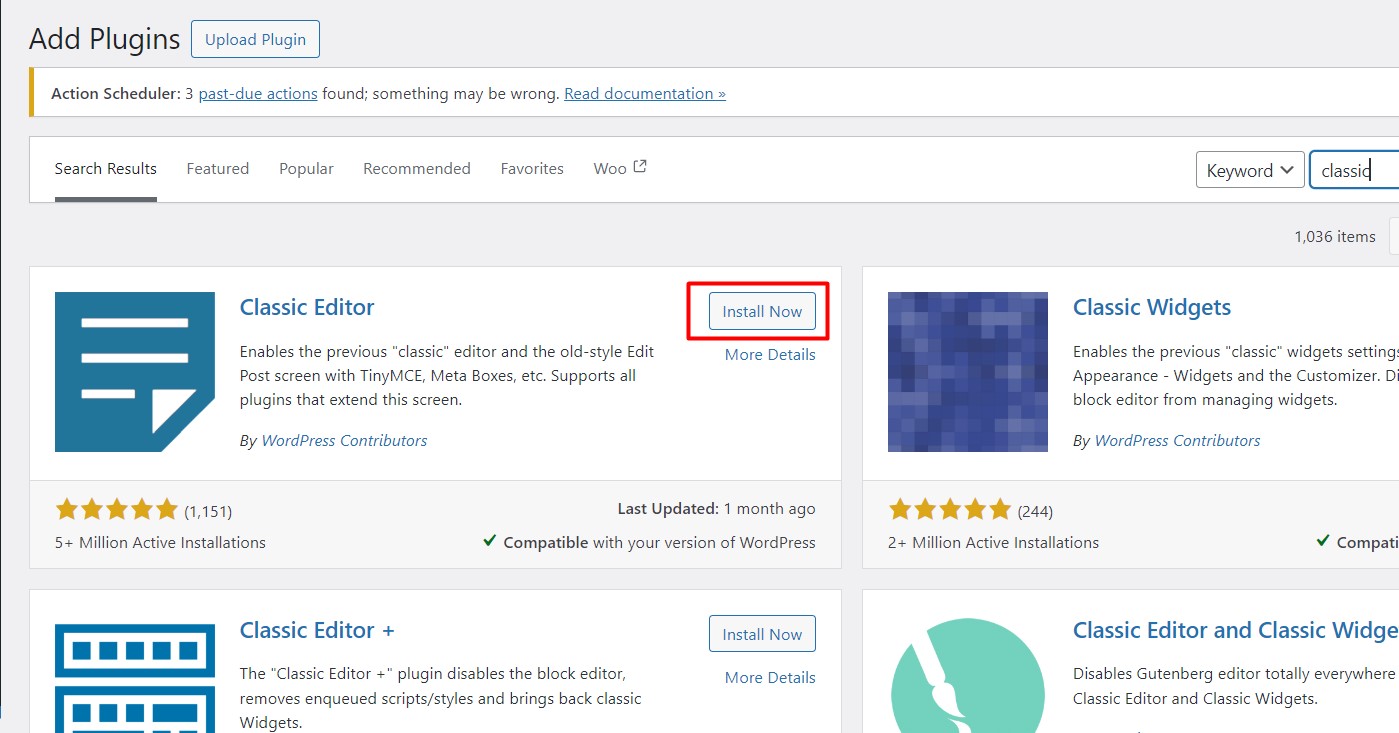Screen dimensions: 1399x733
Task: Install the Classic Editor plugin now
Action: pyautogui.click(x=762, y=311)
